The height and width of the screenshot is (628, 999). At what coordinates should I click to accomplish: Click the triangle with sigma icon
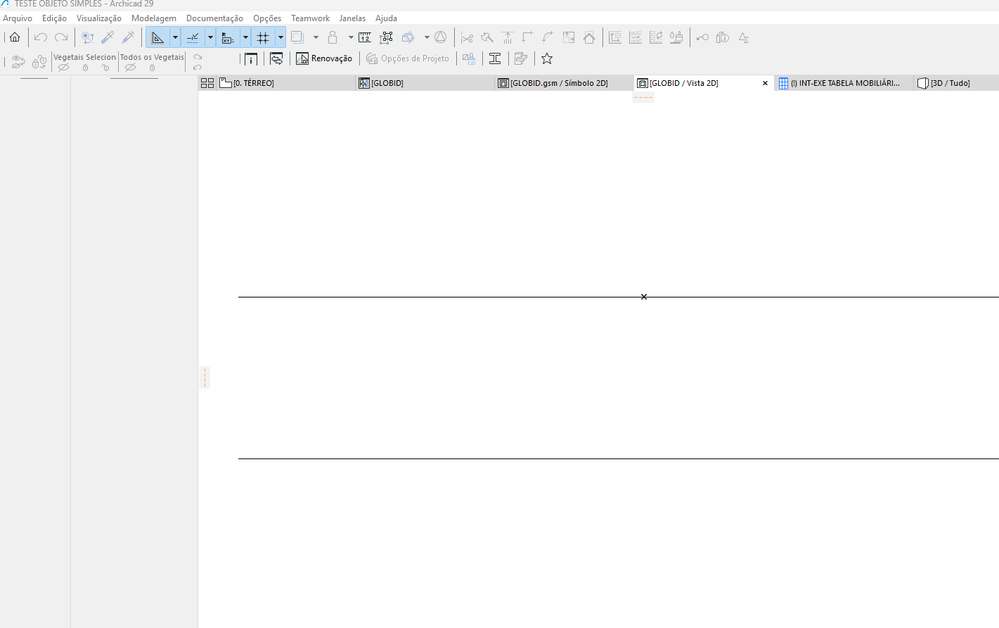tap(744, 38)
